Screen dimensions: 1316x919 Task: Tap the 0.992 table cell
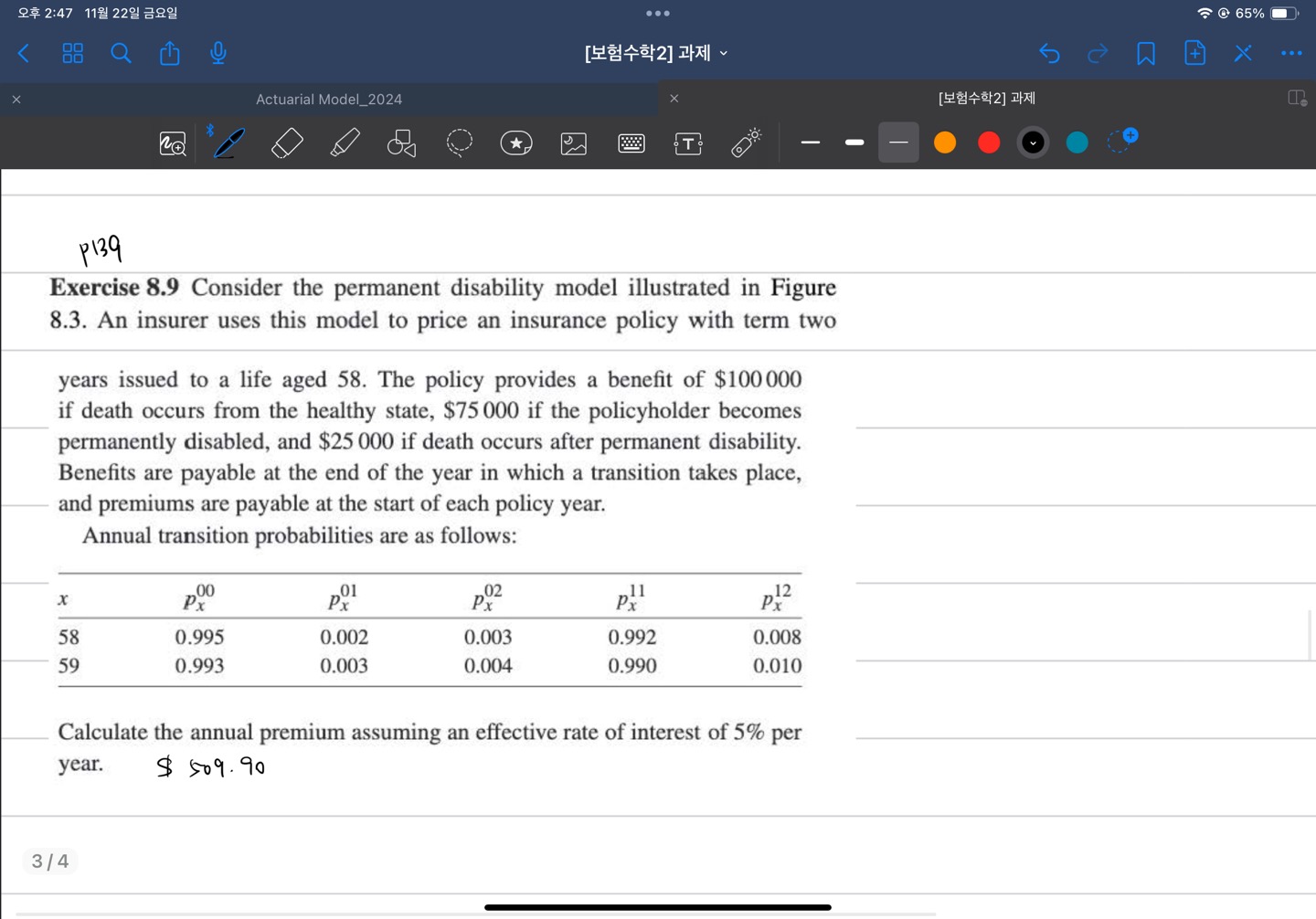pyautogui.click(x=632, y=637)
